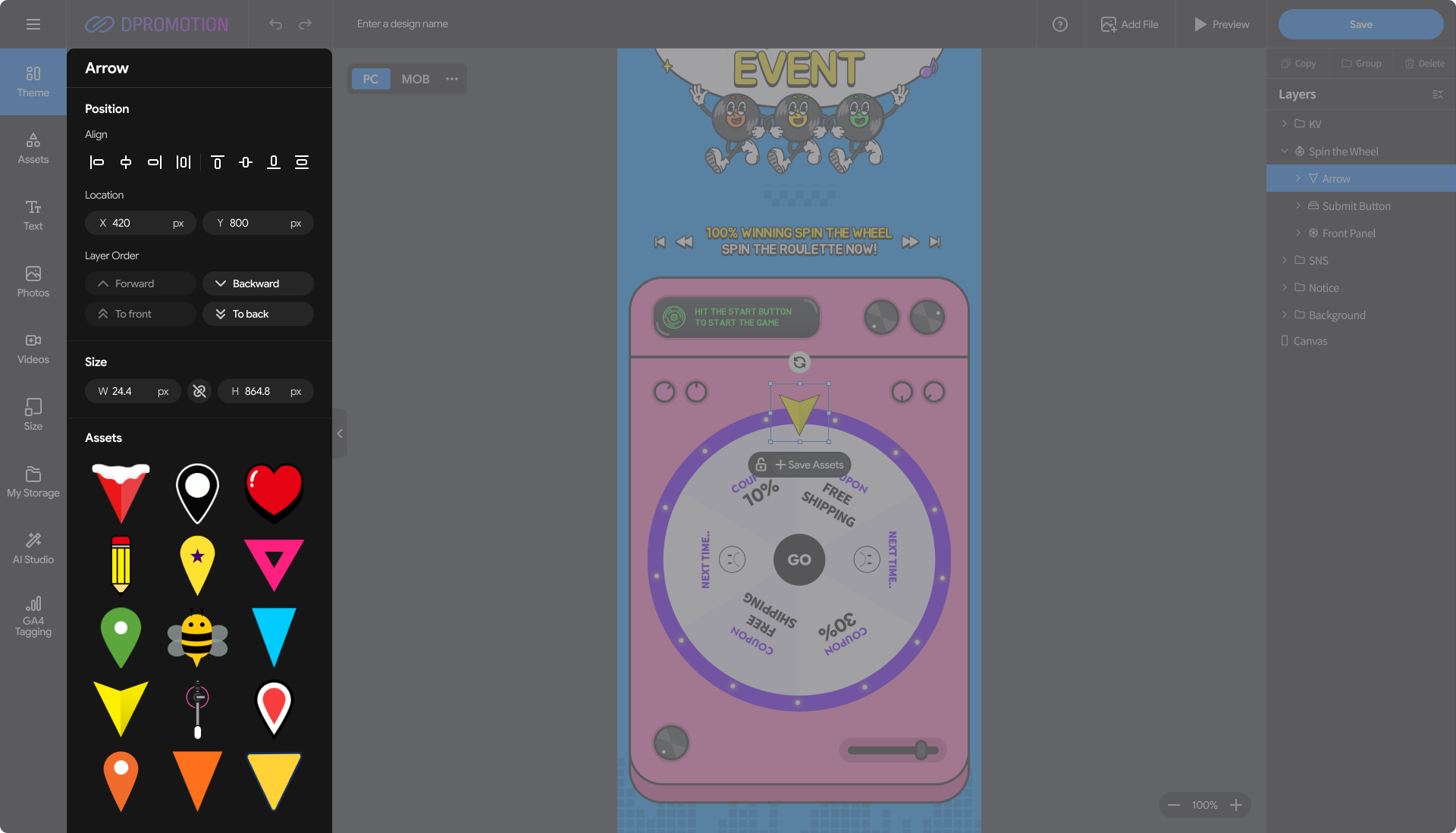Image resolution: width=1456 pixels, height=833 pixels.
Task: Open AI Studio from the sidebar
Action: tap(33, 548)
